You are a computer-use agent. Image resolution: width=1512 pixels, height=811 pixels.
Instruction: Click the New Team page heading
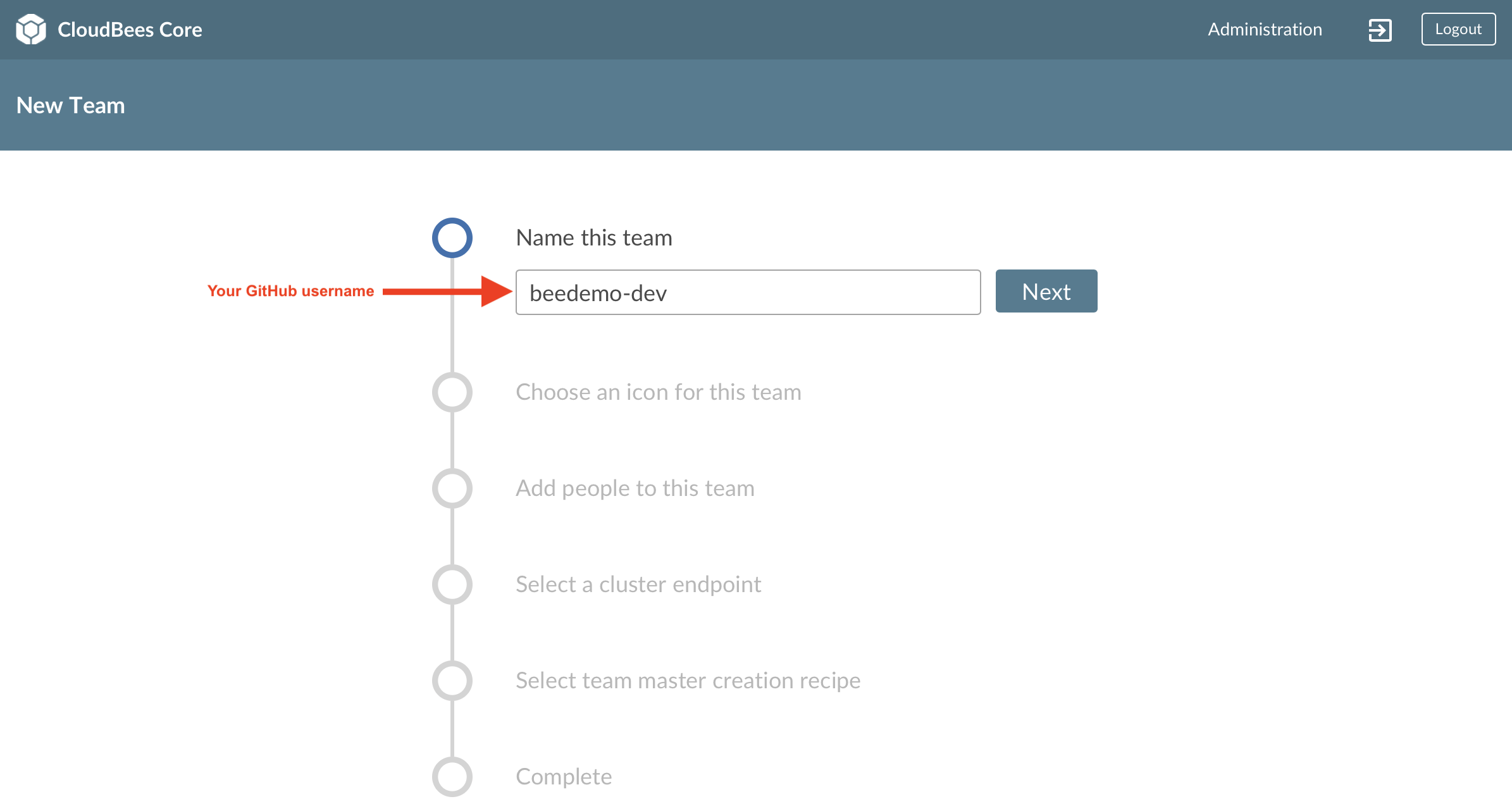tap(71, 105)
